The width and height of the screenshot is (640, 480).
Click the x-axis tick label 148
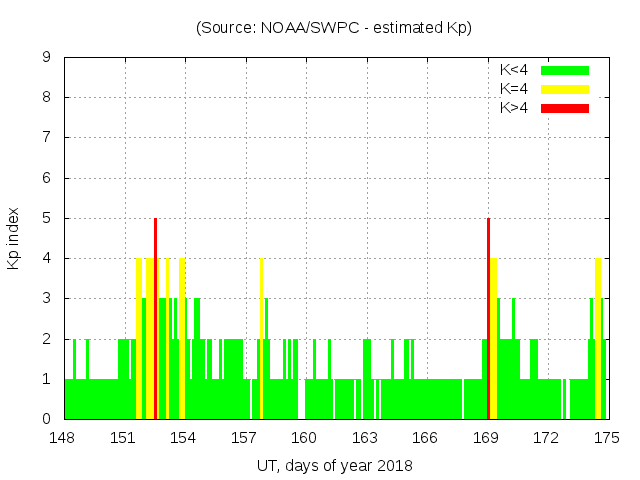click(x=64, y=438)
